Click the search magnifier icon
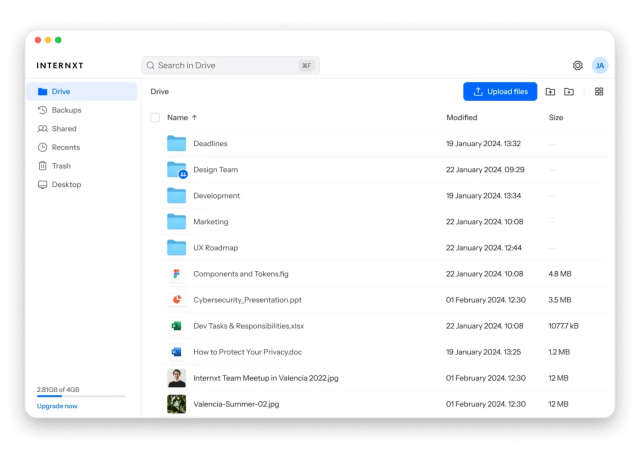The height and width of the screenshot is (451, 640). pyautogui.click(x=151, y=65)
